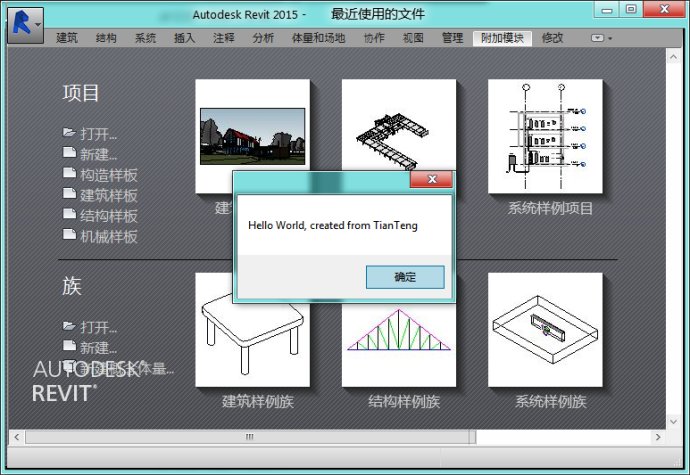This screenshot has height=475, width=690.
Task: Click 新建... link under 族
Action: (x=99, y=348)
